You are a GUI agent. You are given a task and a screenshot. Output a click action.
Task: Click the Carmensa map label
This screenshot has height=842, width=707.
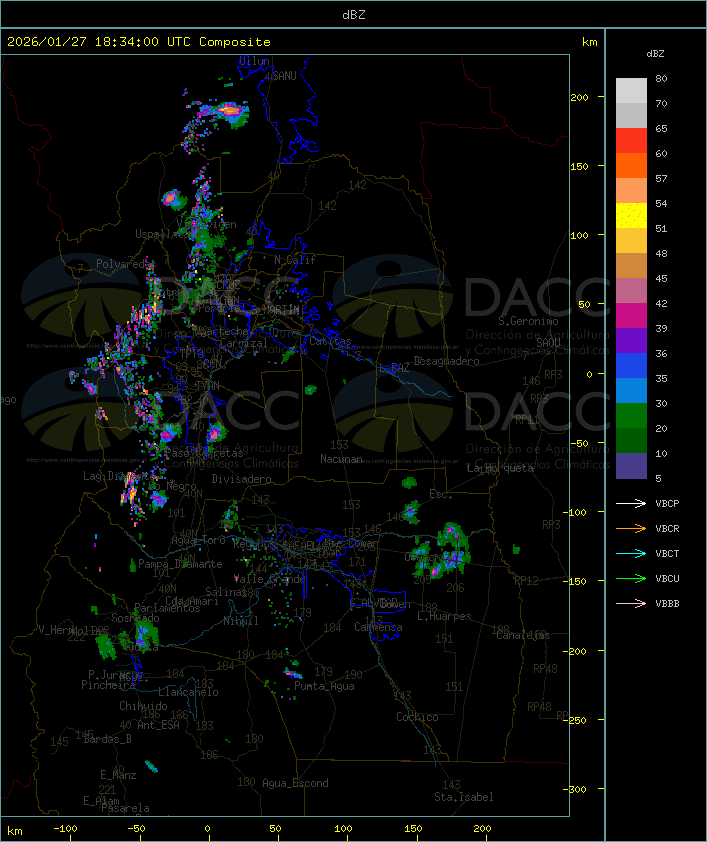pyautogui.click(x=378, y=627)
